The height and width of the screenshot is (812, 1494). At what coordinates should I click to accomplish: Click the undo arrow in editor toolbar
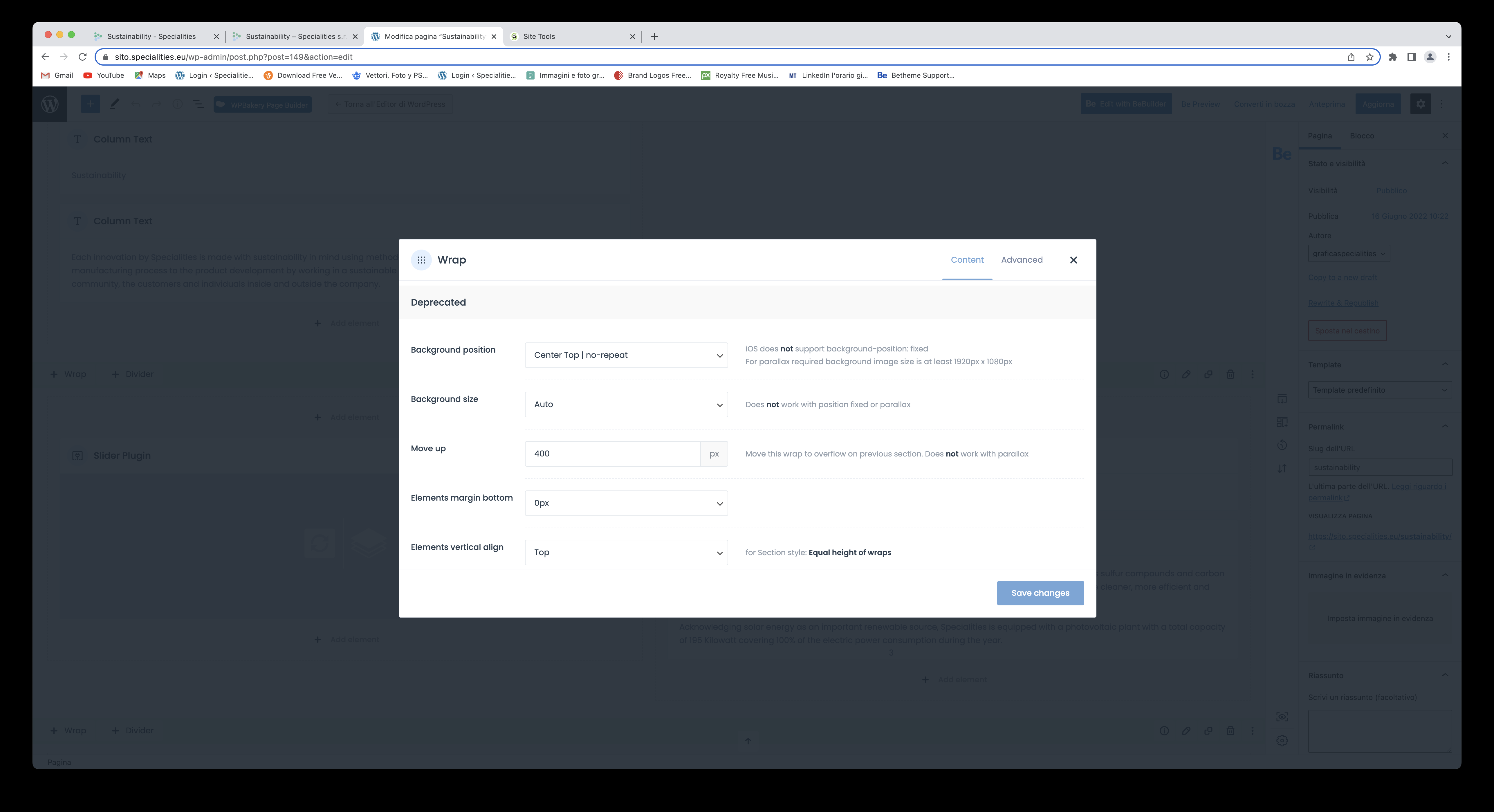[x=136, y=104]
